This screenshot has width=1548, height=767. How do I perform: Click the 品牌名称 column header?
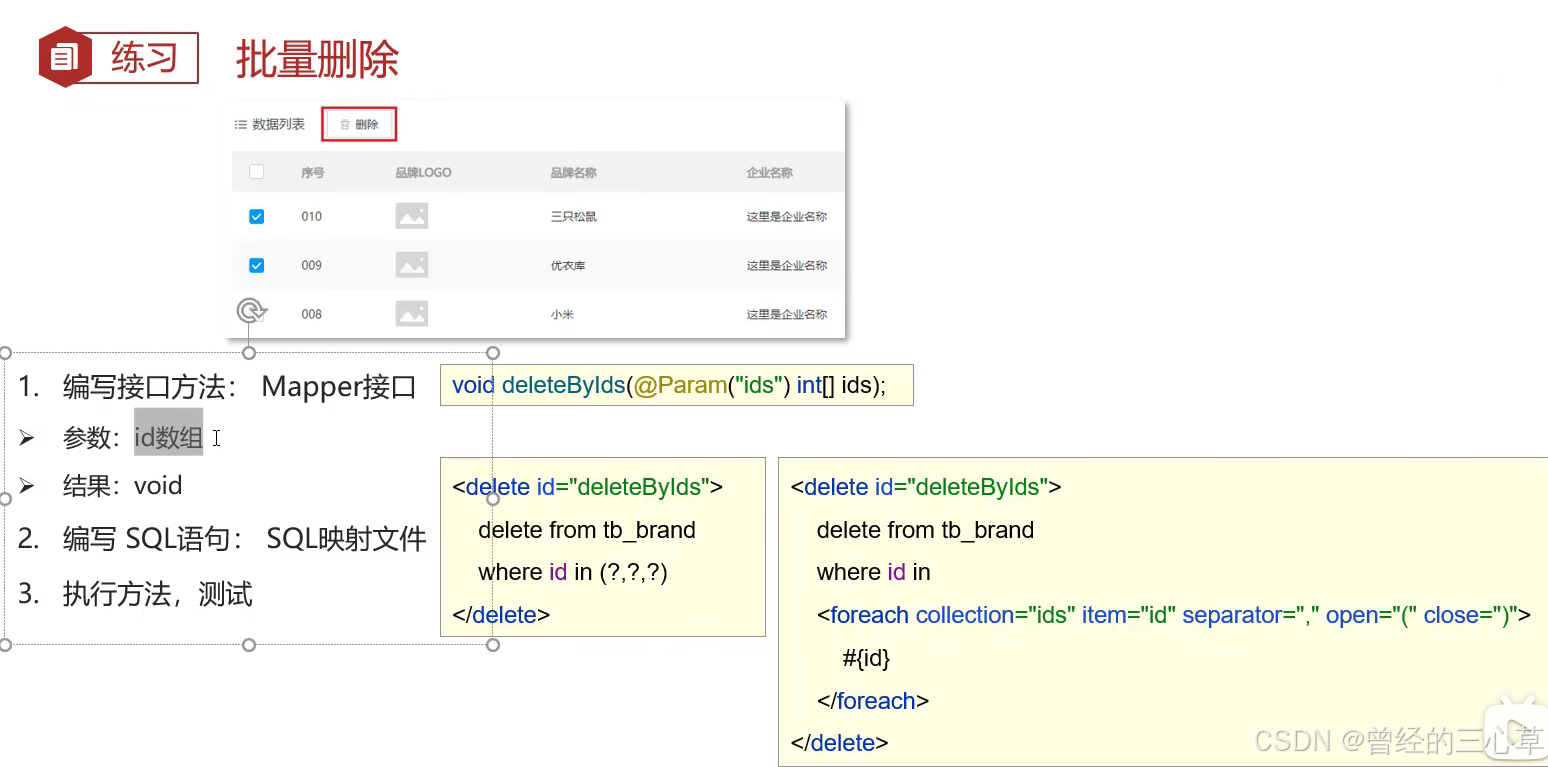pos(573,173)
